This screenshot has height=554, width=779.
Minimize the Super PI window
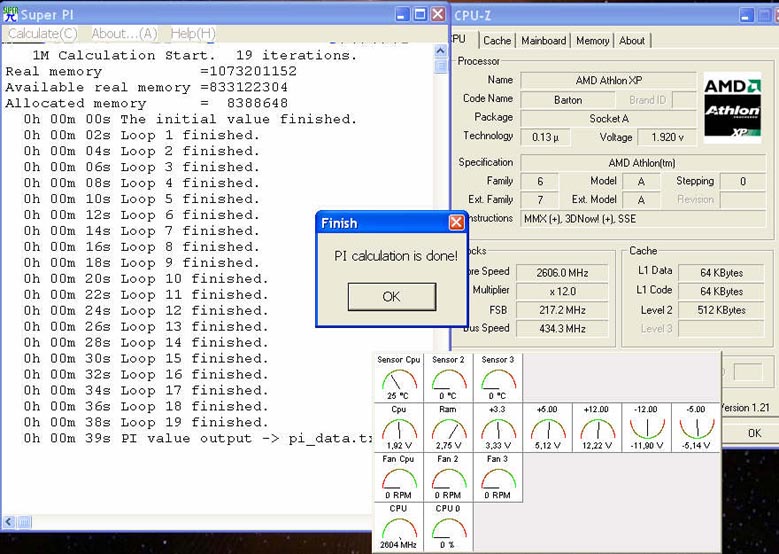[403, 14]
